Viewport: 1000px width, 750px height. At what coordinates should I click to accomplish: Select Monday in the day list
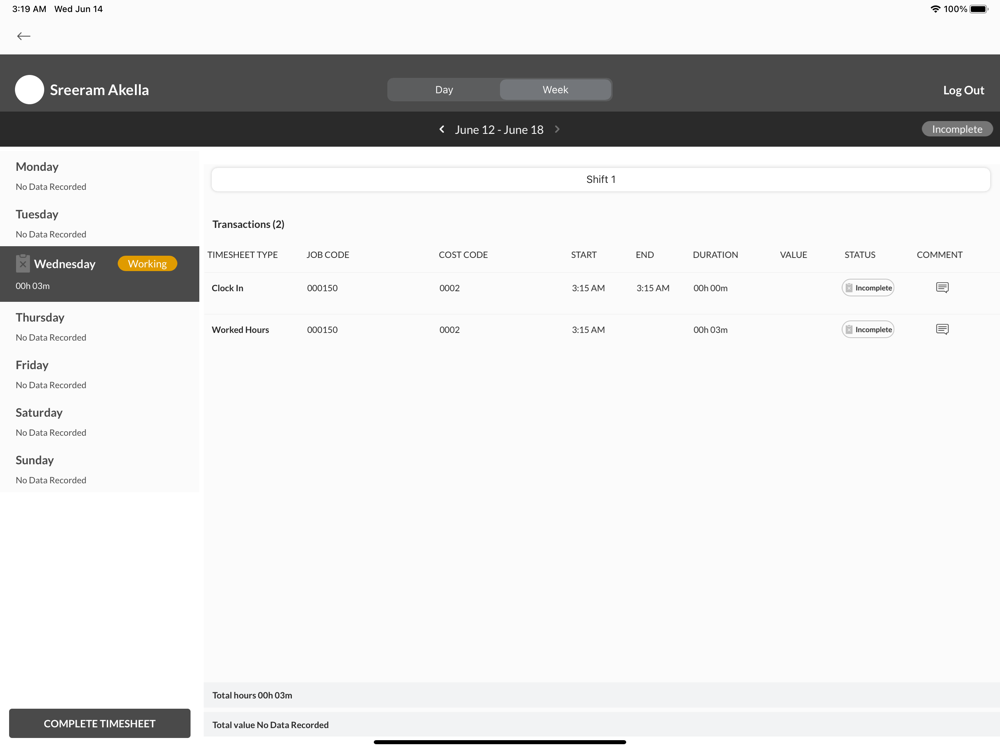[99, 175]
